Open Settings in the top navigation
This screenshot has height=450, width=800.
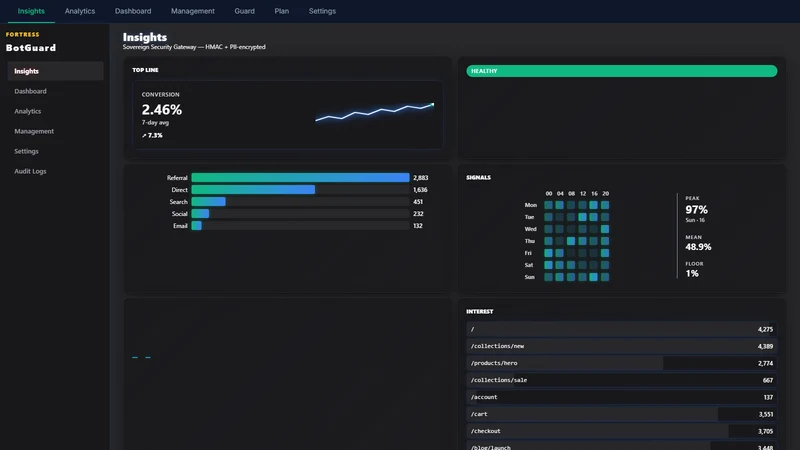coord(322,11)
